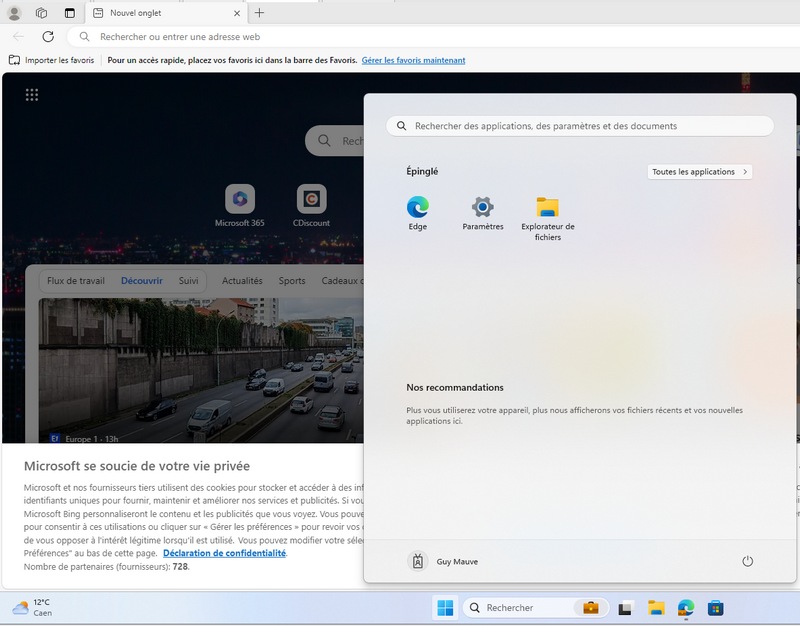Select the Nouvel onglet tab

167,13
